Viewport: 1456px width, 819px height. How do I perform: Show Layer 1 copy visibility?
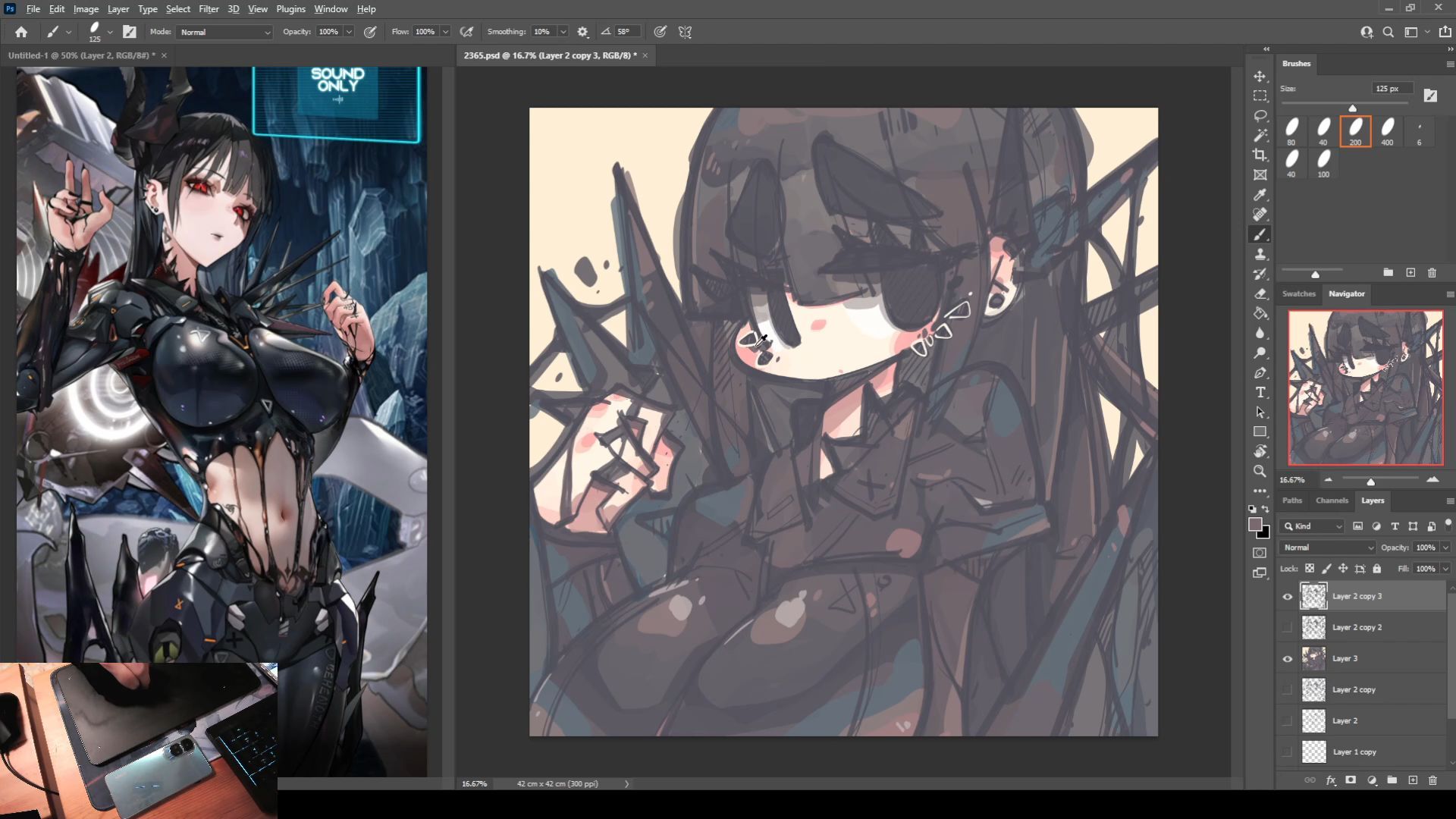[1287, 752]
